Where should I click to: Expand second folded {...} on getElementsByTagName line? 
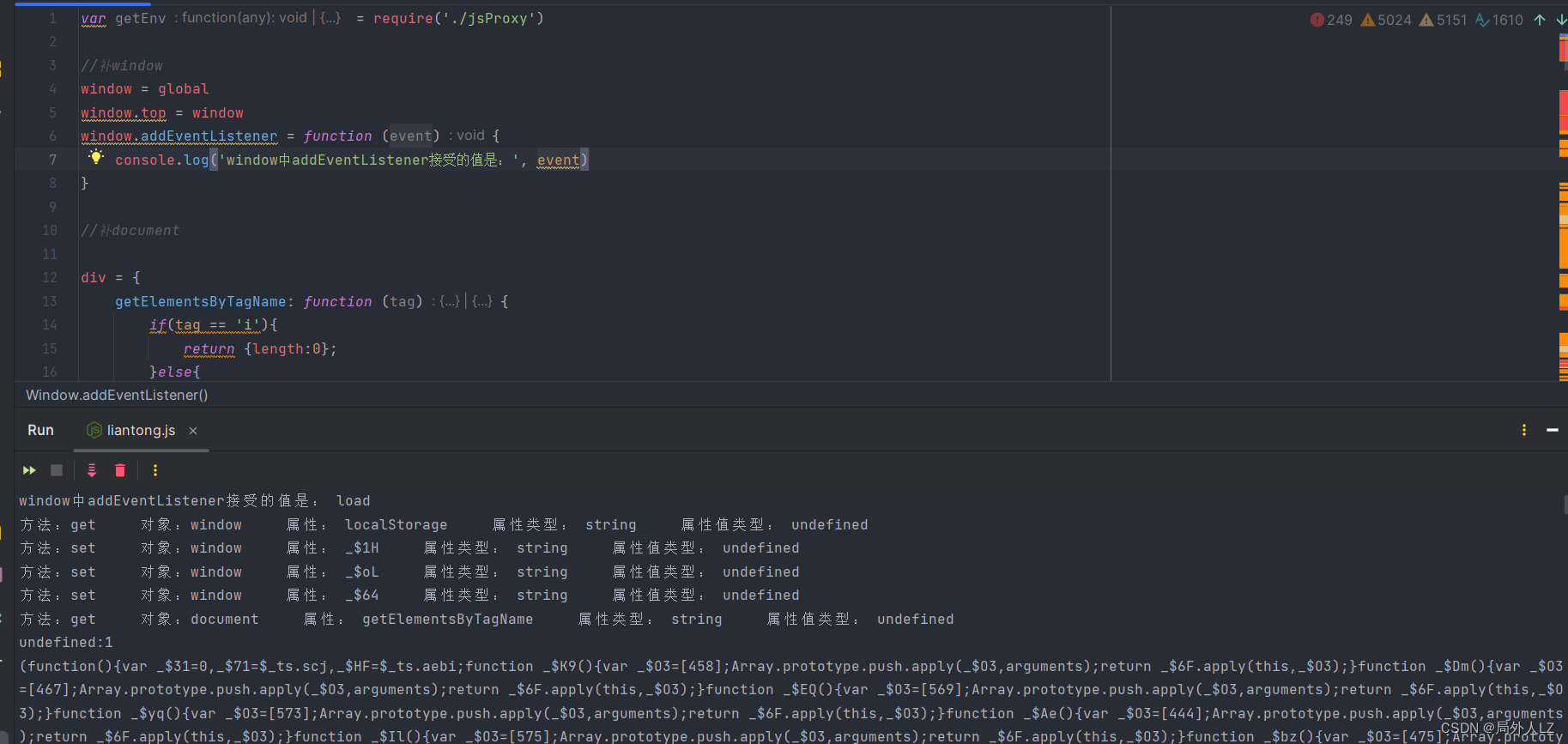[x=482, y=301]
